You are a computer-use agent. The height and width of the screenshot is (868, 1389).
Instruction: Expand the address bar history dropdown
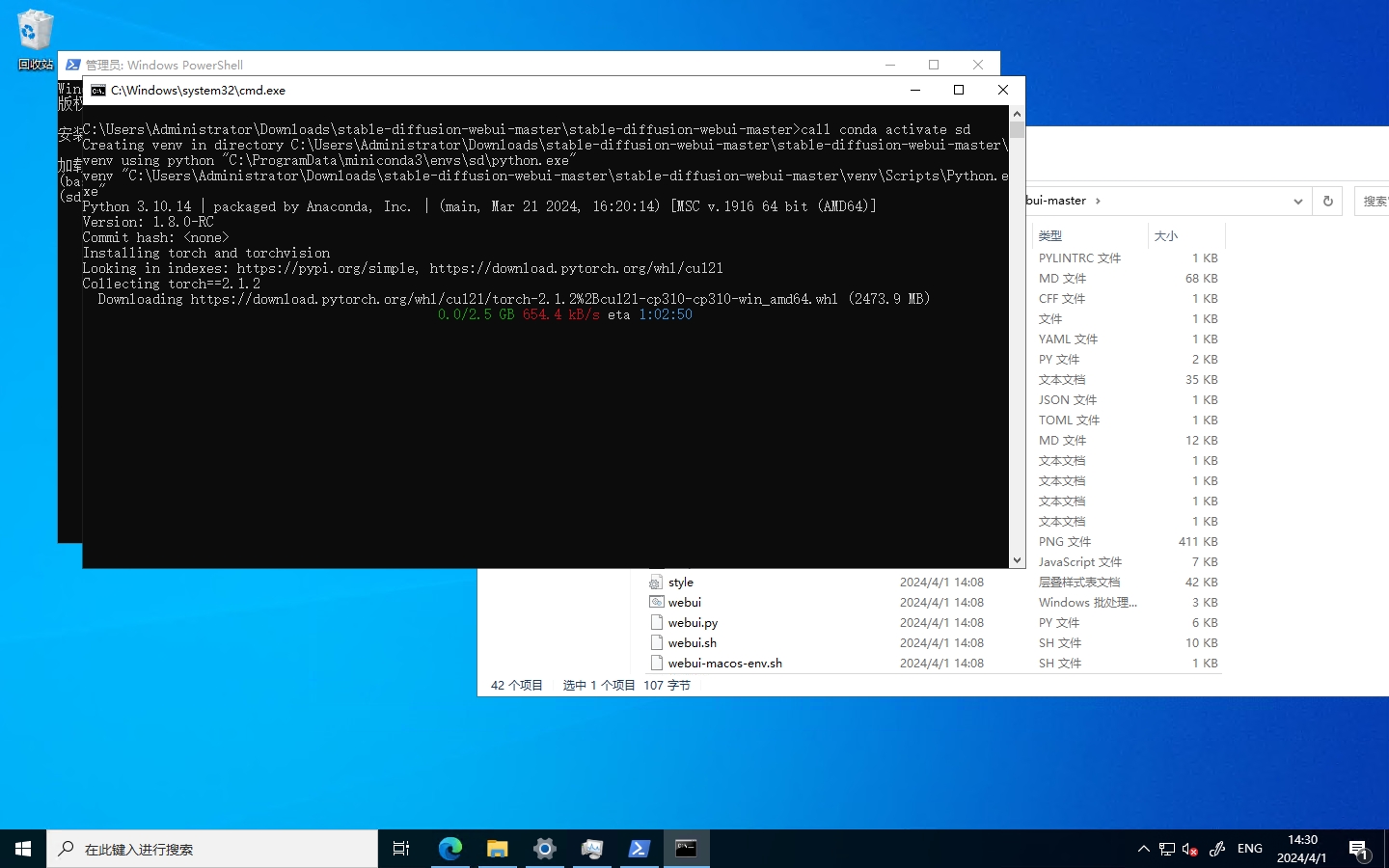1297,202
